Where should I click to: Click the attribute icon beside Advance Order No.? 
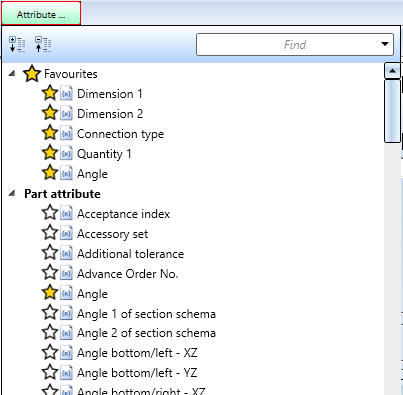66,274
